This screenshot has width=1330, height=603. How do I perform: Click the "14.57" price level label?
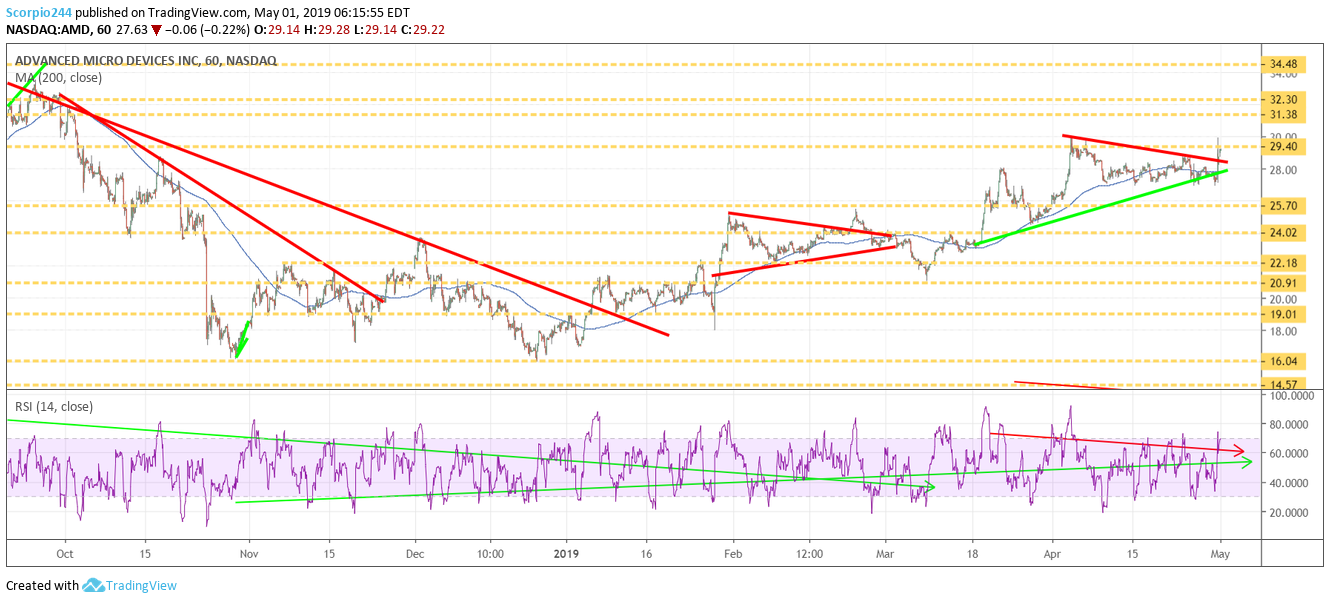(1283, 384)
